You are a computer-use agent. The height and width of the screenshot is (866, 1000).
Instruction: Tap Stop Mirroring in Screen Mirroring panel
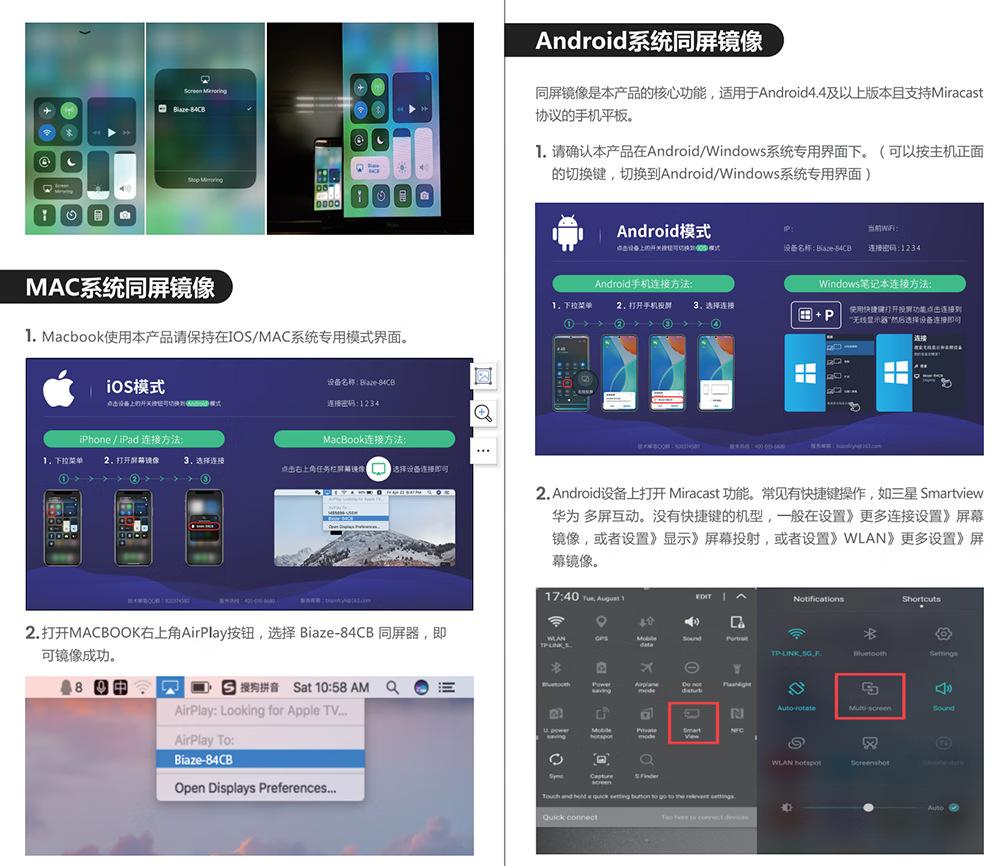point(205,180)
